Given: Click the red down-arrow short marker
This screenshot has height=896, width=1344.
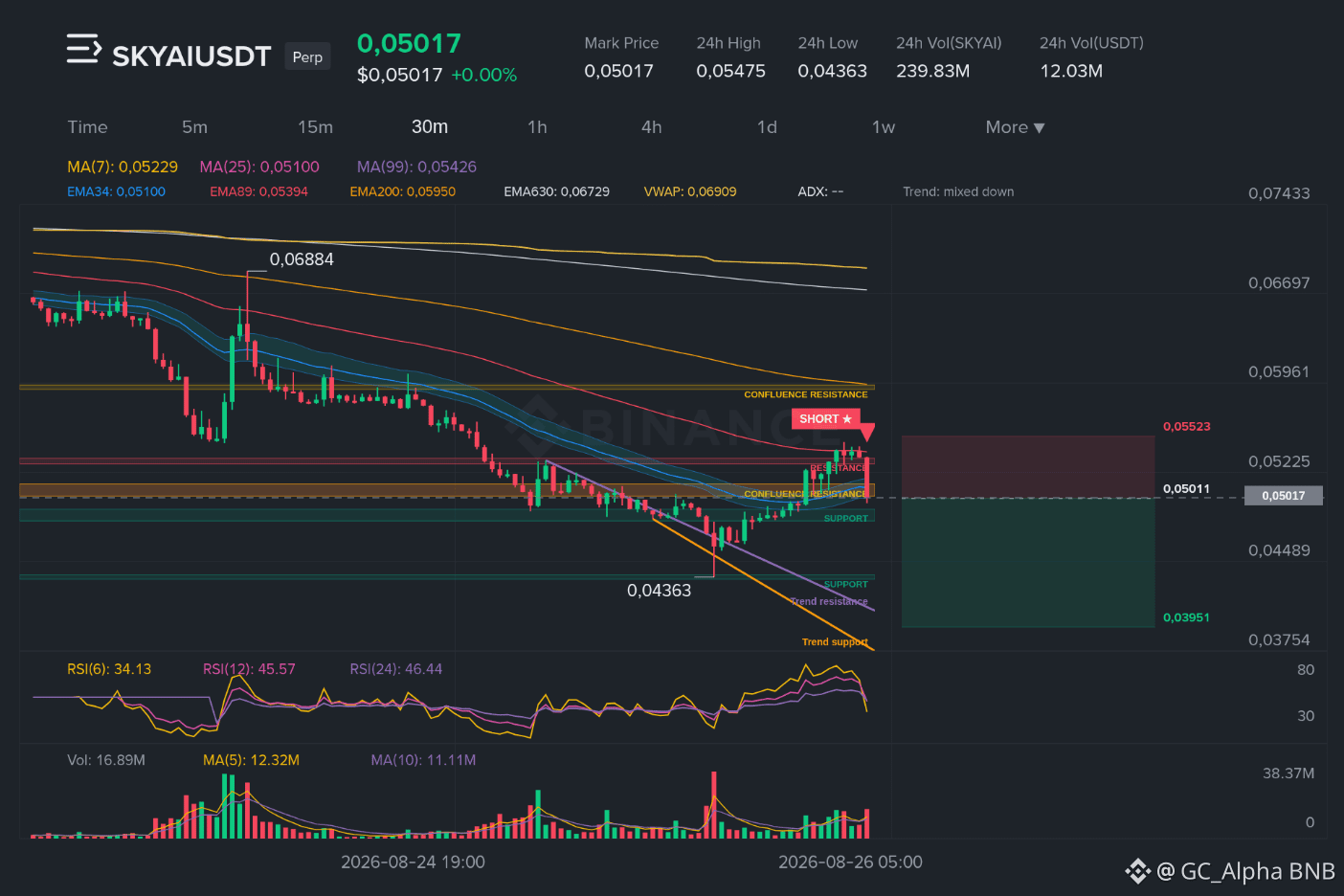Looking at the screenshot, I should click(867, 432).
